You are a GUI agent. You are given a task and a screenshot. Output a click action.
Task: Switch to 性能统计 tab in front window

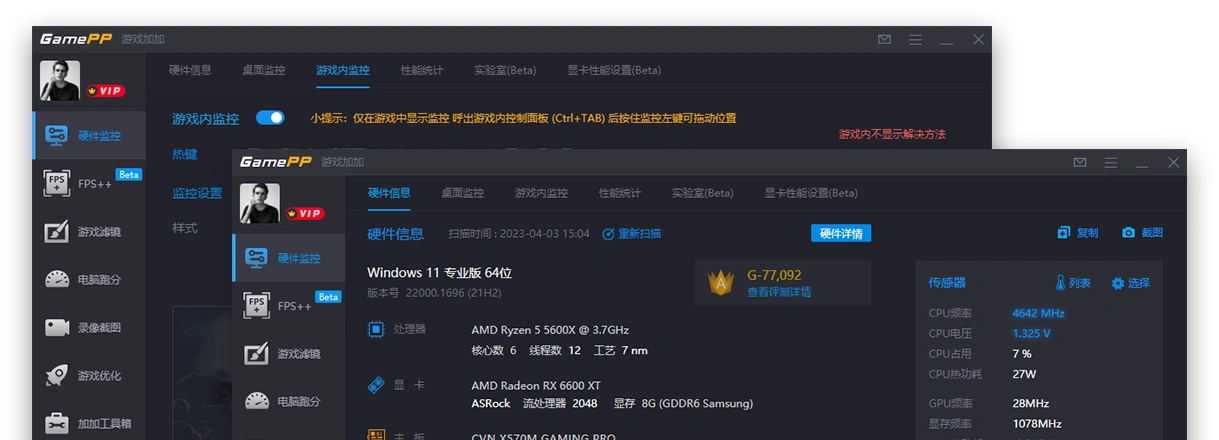point(620,193)
